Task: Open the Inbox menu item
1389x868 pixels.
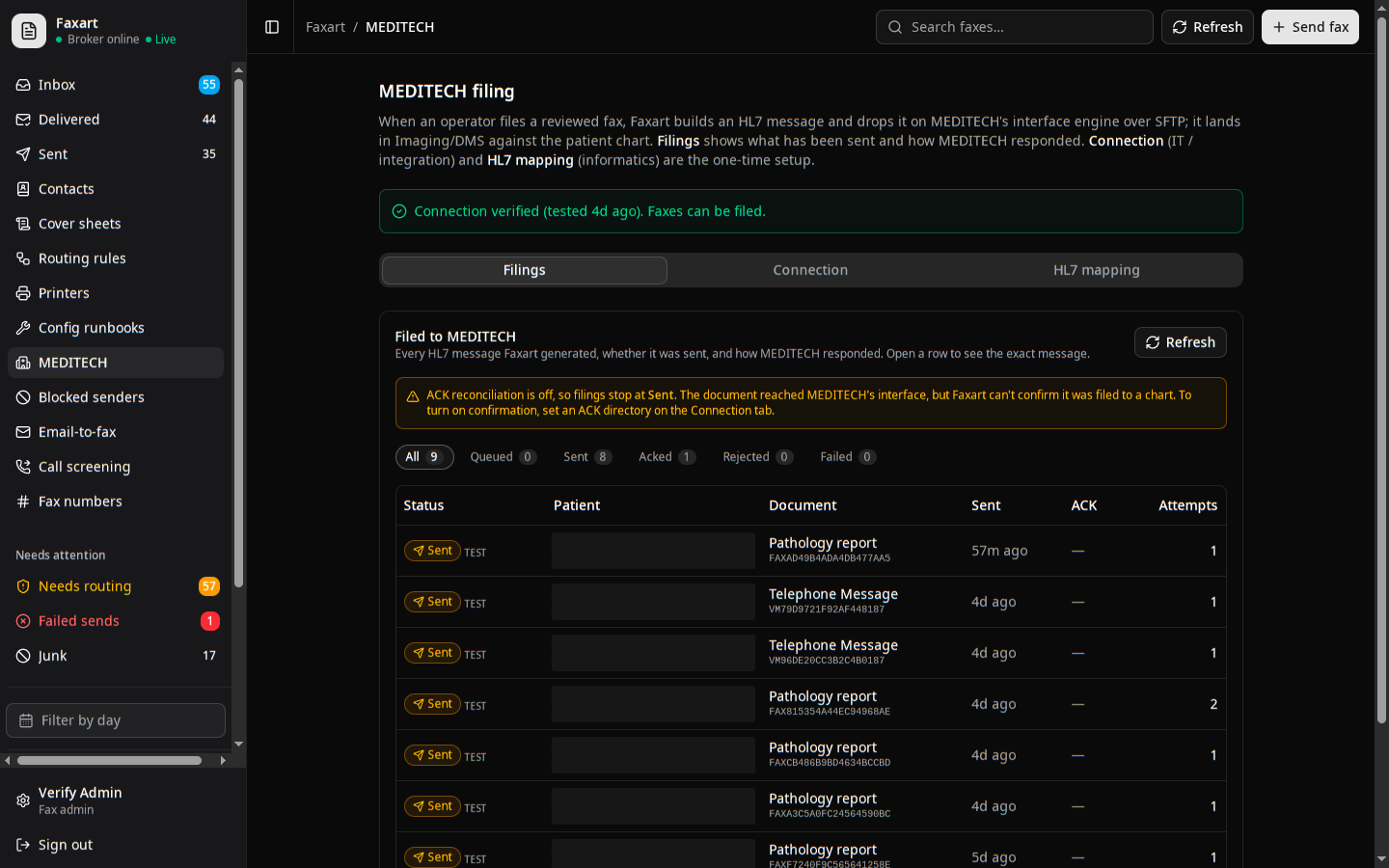Action: 116,85
